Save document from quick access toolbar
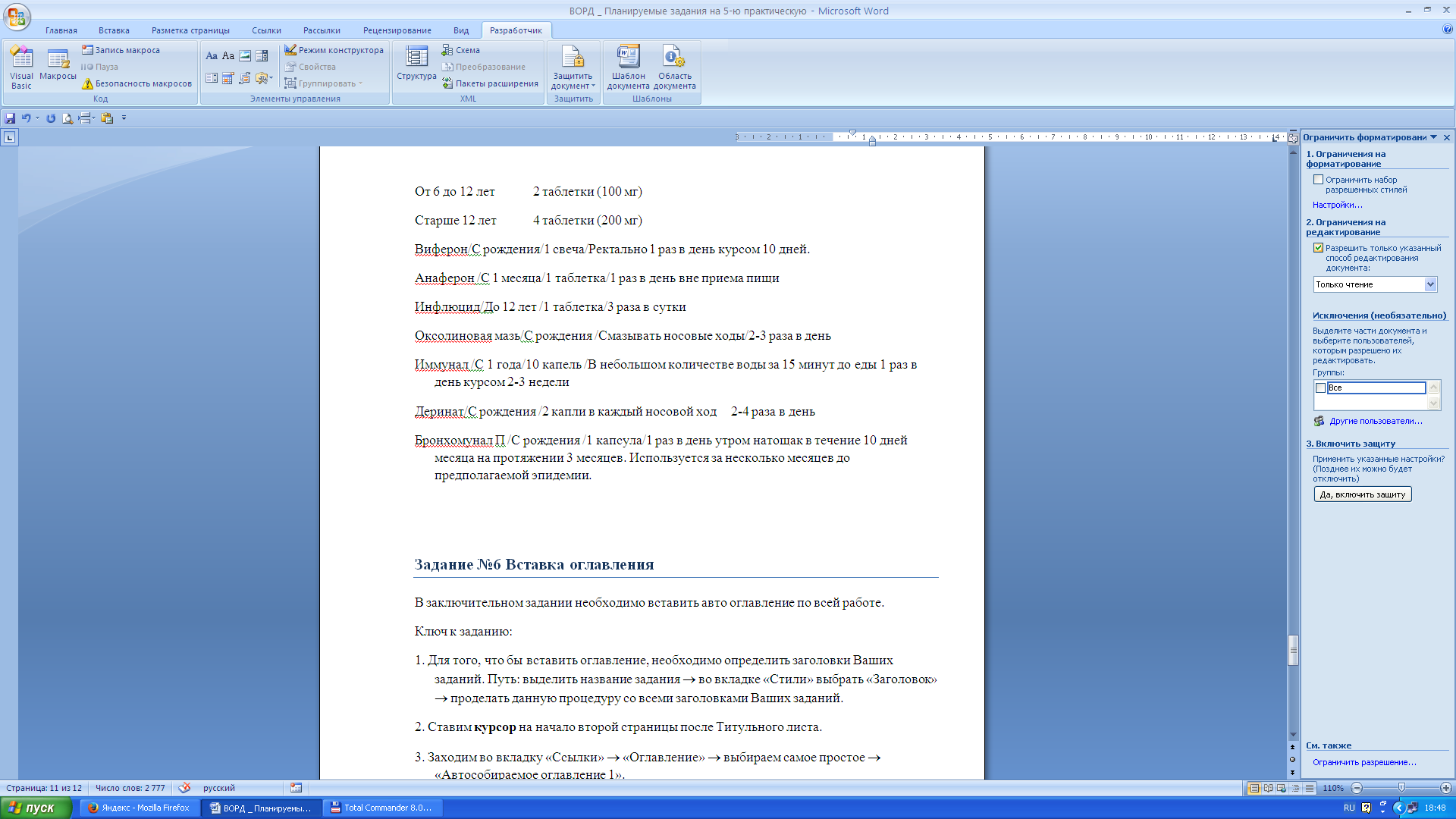The image size is (1456, 819). 10,118
